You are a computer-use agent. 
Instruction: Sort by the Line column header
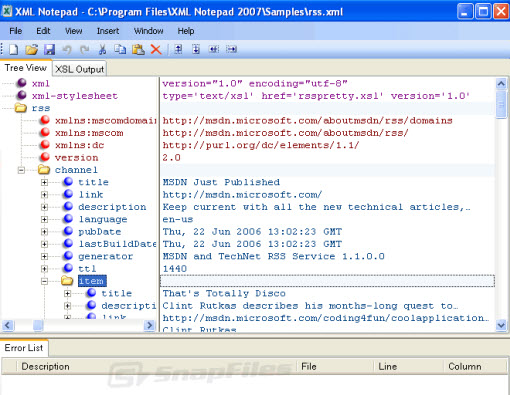point(408,366)
